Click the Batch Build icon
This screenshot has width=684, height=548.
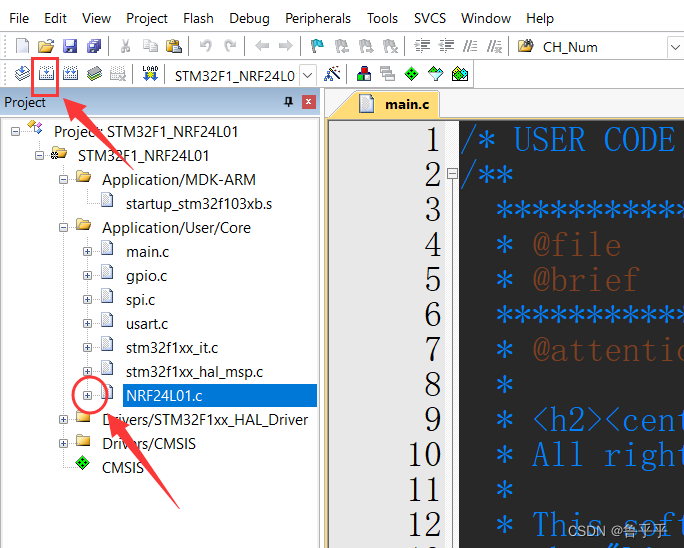(x=94, y=74)
